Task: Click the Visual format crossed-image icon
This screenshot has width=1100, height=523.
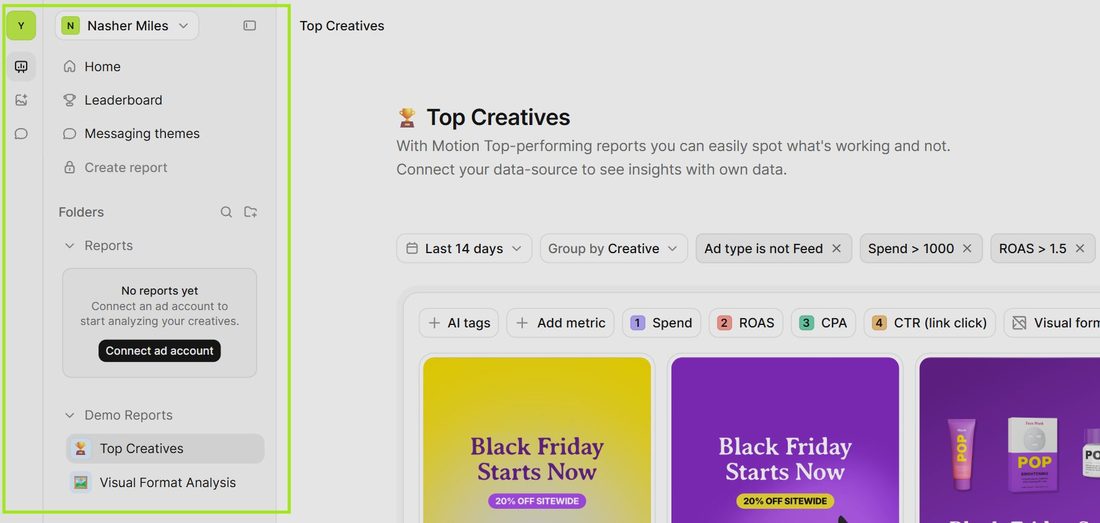Action: [1019, 323]
